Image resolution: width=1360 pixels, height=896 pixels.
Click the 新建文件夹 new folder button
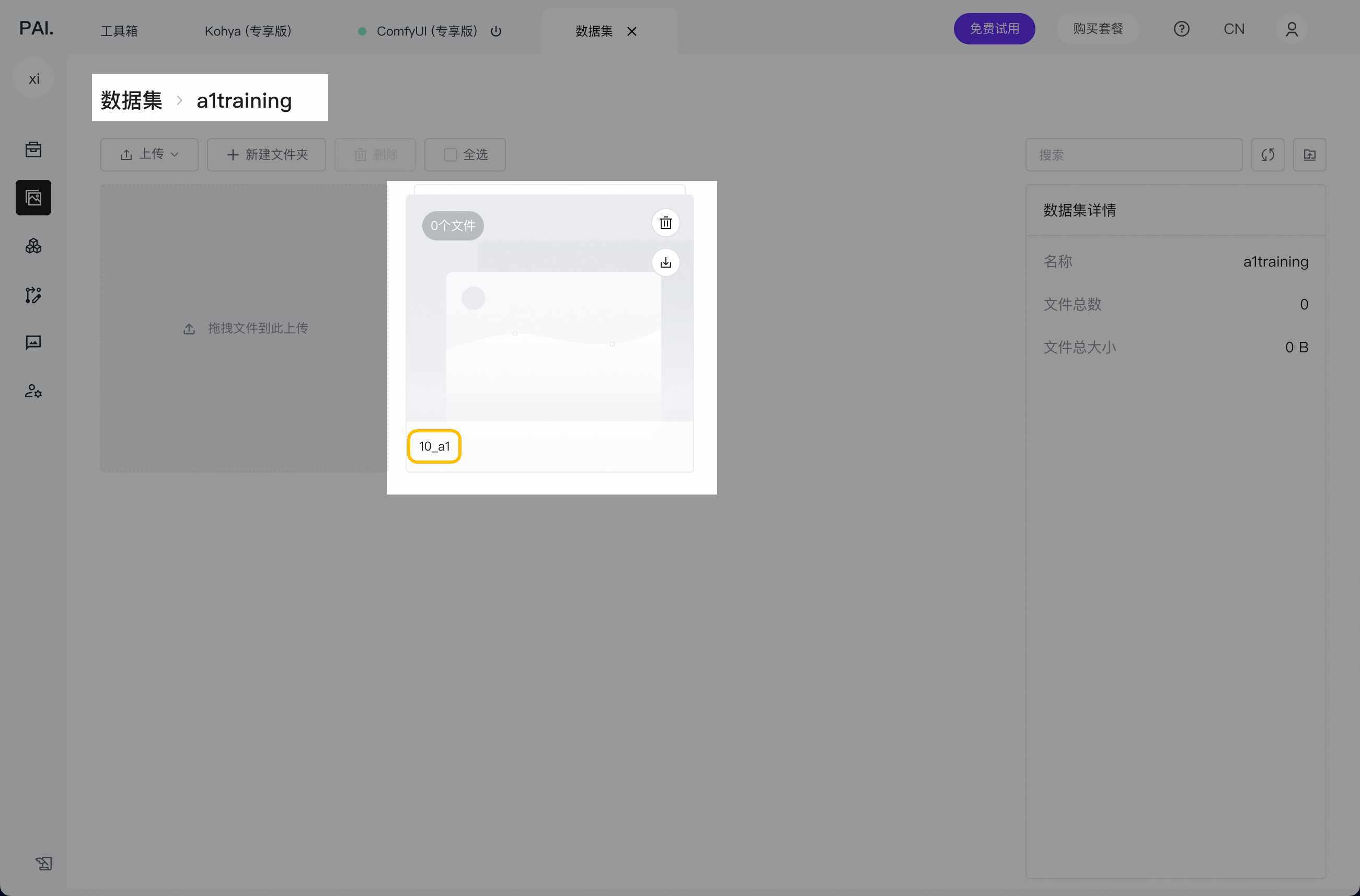266,155
